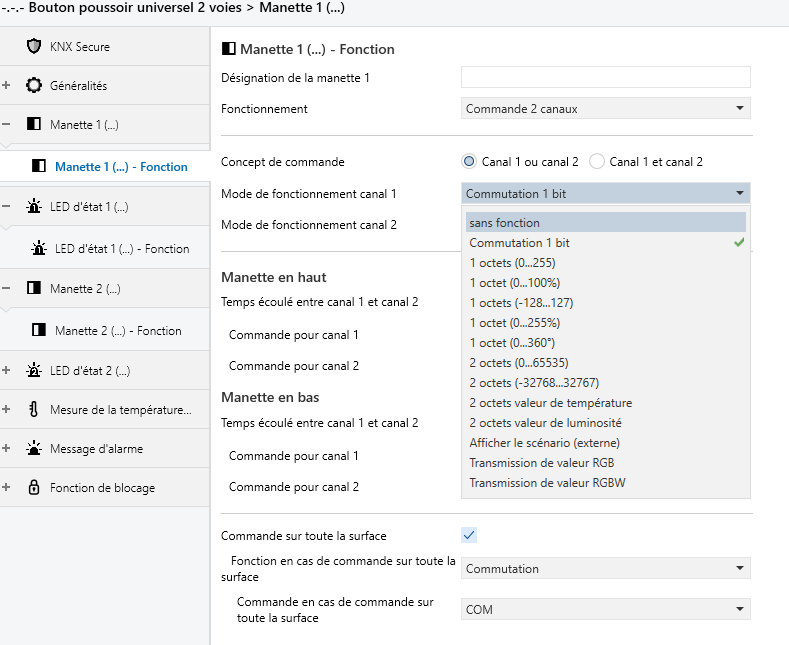Click the KNX Secure shield icon
The image size is (789, 645).
click(34, 47)
